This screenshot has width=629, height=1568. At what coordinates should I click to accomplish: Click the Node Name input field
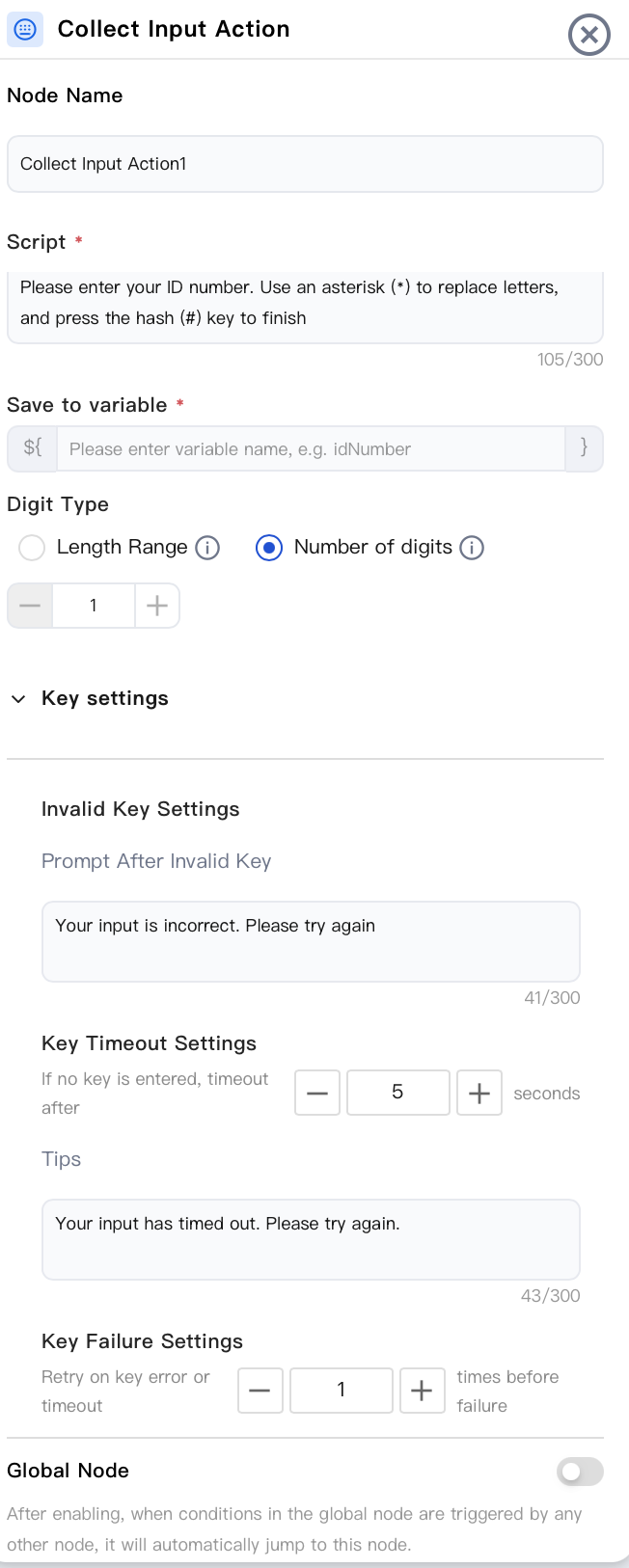pyautogui.click(x=305, y=164)
